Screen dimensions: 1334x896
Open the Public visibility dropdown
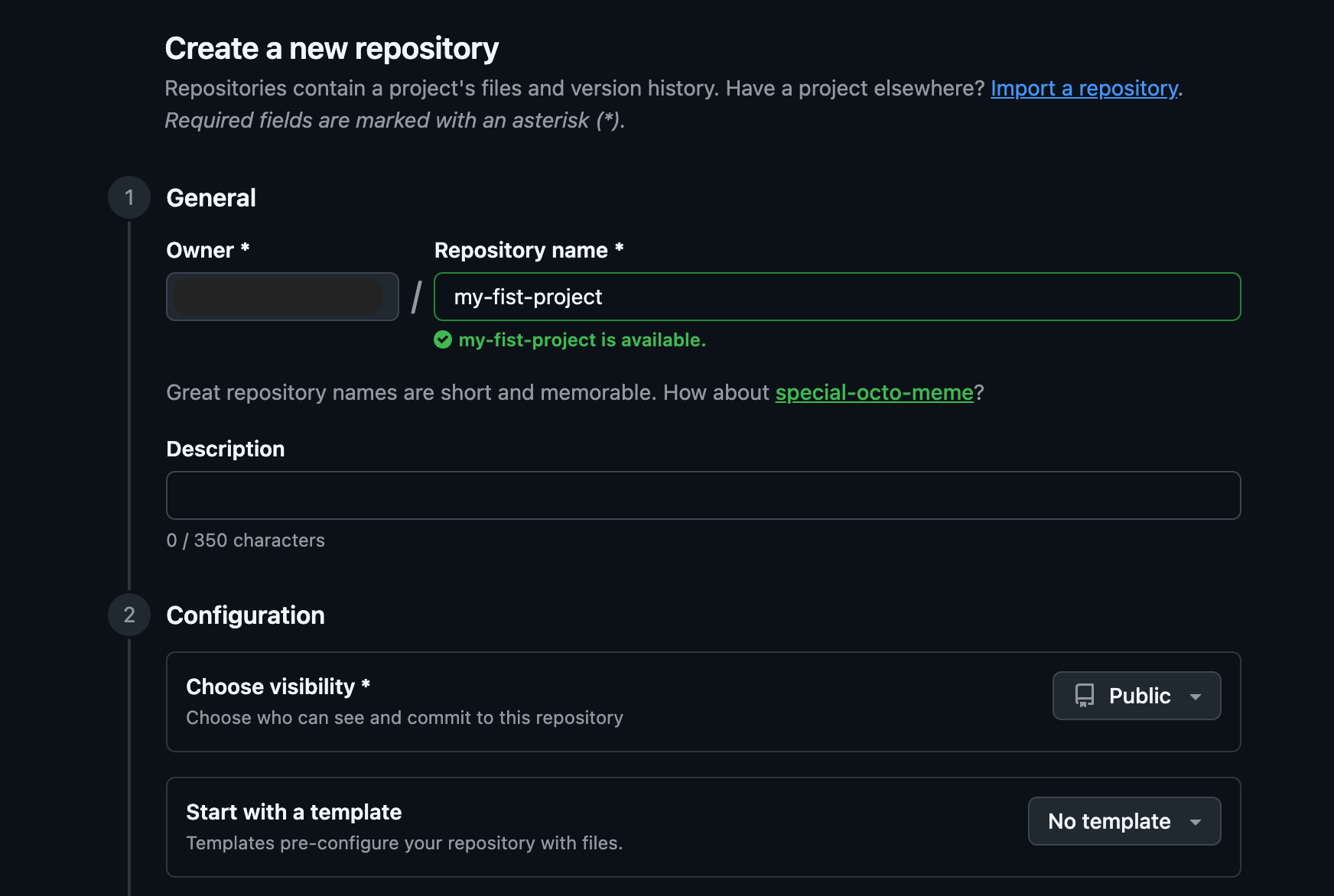click(x=1137, y=696)
